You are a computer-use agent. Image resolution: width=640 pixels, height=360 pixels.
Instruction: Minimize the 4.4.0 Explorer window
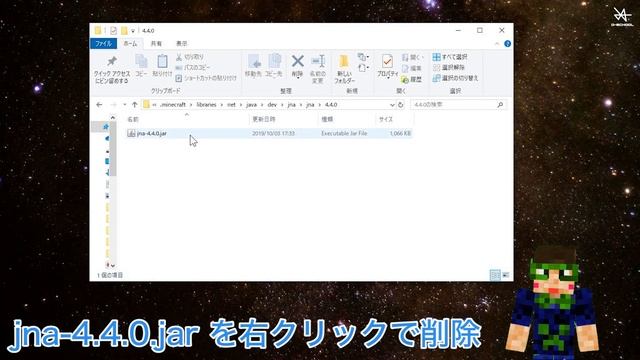pyautogui.click(x=458, y=31)
